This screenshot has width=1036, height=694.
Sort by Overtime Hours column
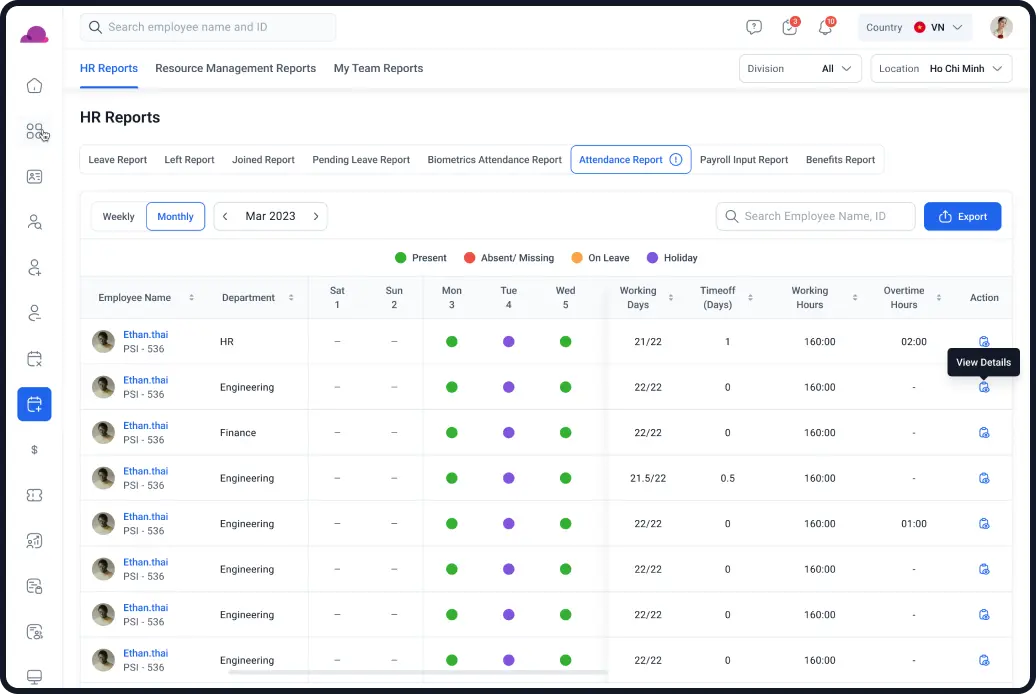[938, 298]
